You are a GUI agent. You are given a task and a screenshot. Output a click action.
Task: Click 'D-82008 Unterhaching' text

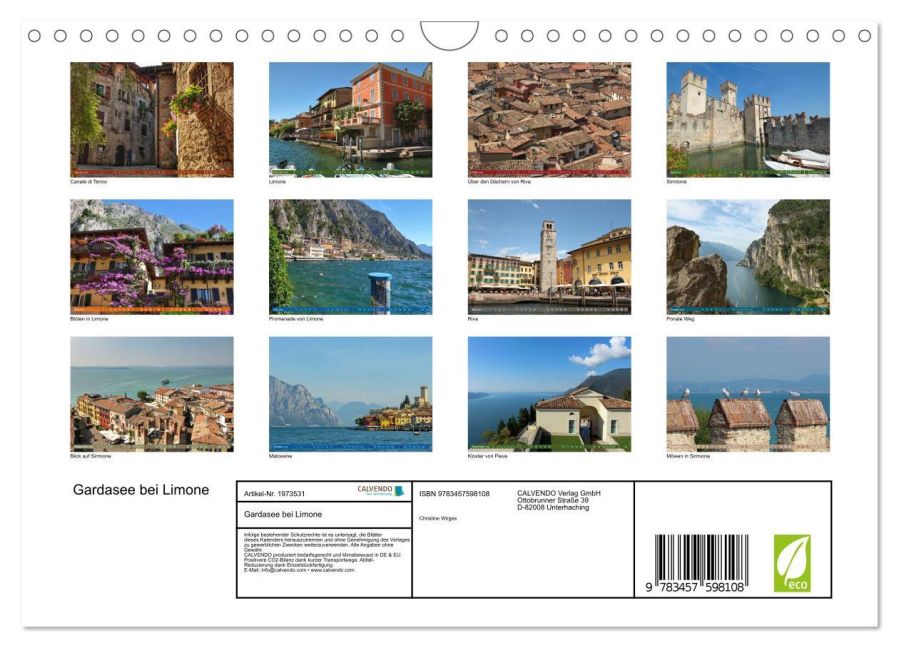click(x=553, y=508)
